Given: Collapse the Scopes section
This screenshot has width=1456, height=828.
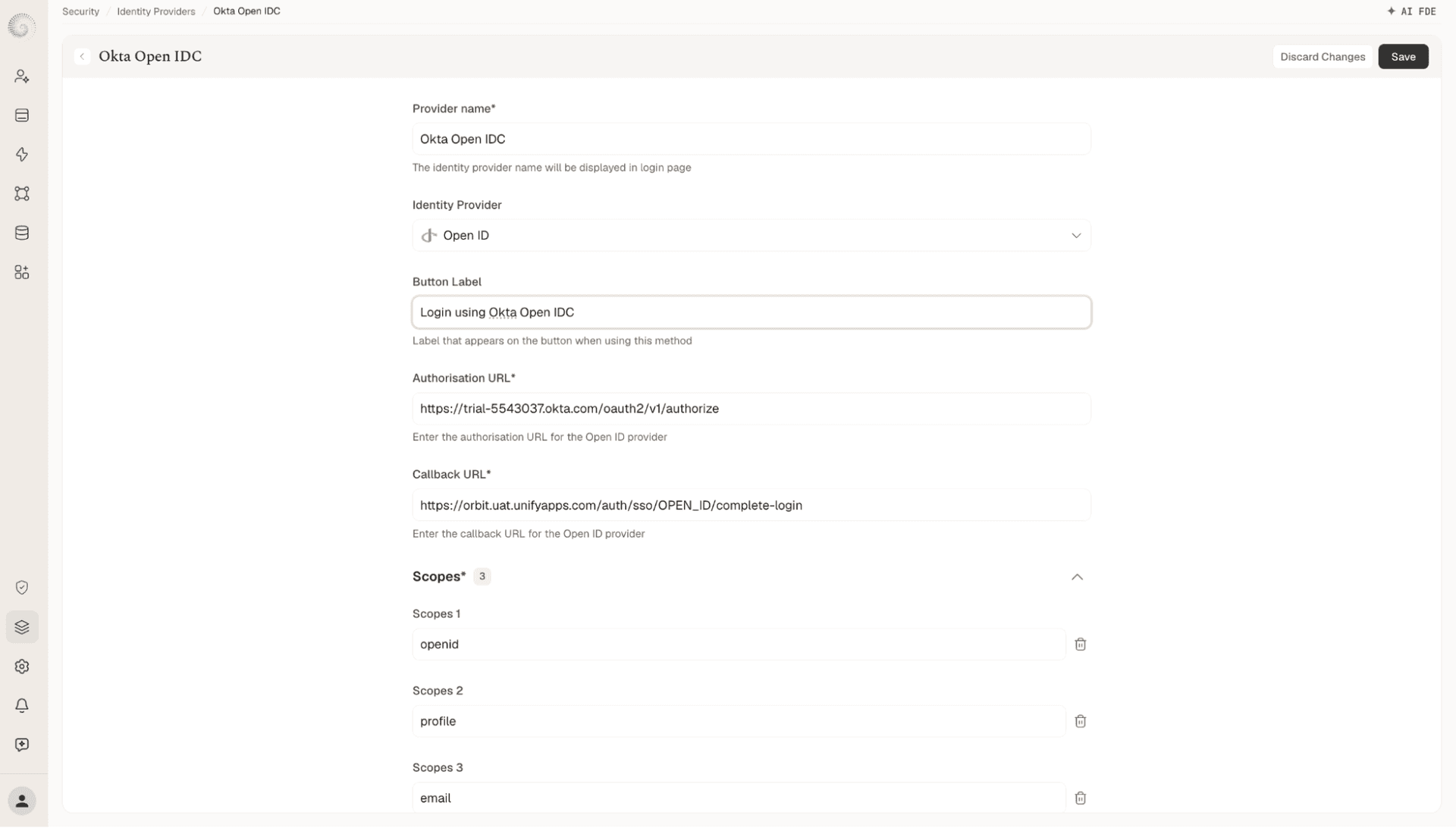Looking at the screenshot, I should (1077, 577).
